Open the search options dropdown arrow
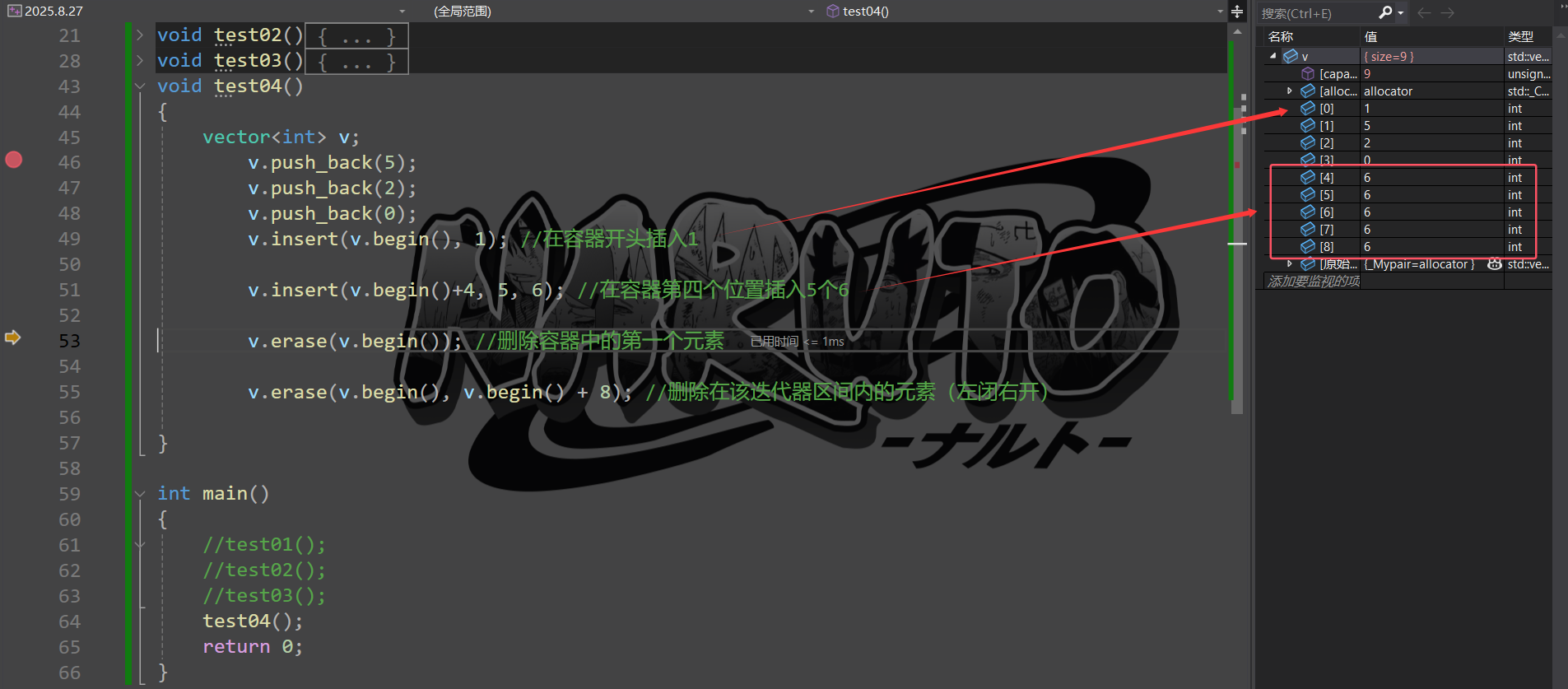The height and width of the screenshot is (689, 1568). tap(1400, 12)
